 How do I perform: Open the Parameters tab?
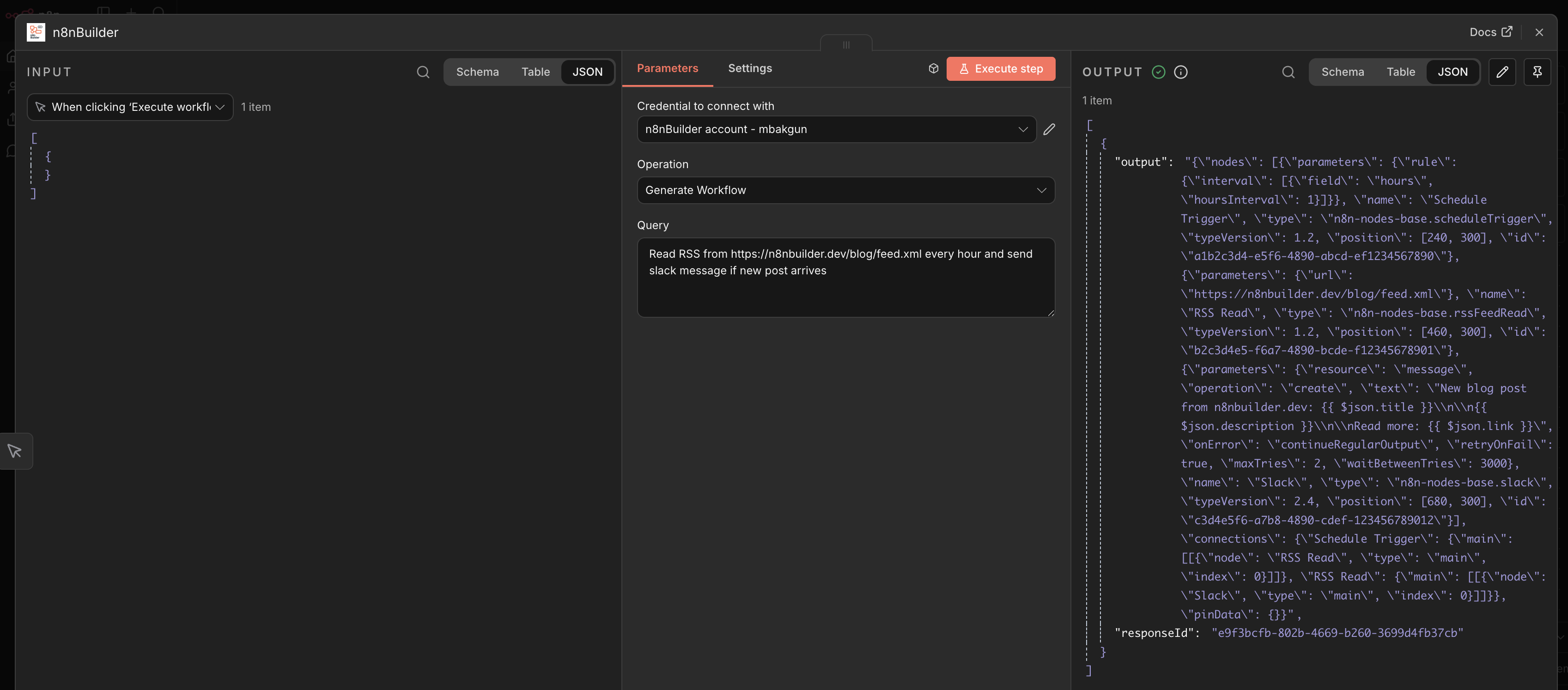pyautogui.click(x=667, y=68)
